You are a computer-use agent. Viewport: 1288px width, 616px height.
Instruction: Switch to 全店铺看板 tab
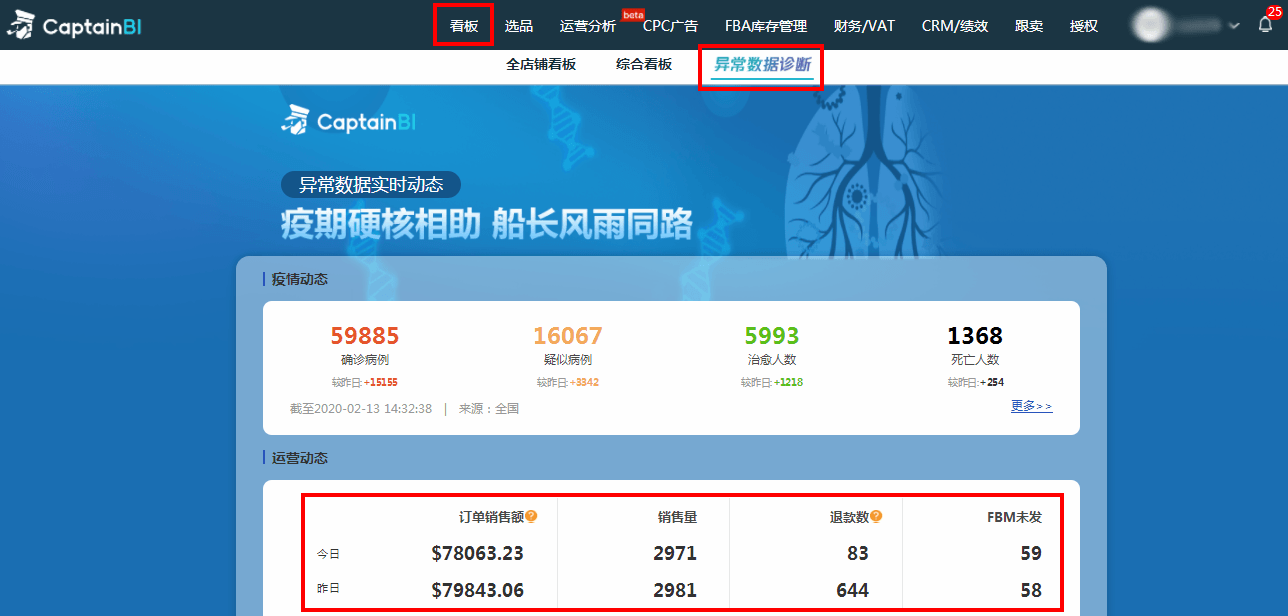541,64
